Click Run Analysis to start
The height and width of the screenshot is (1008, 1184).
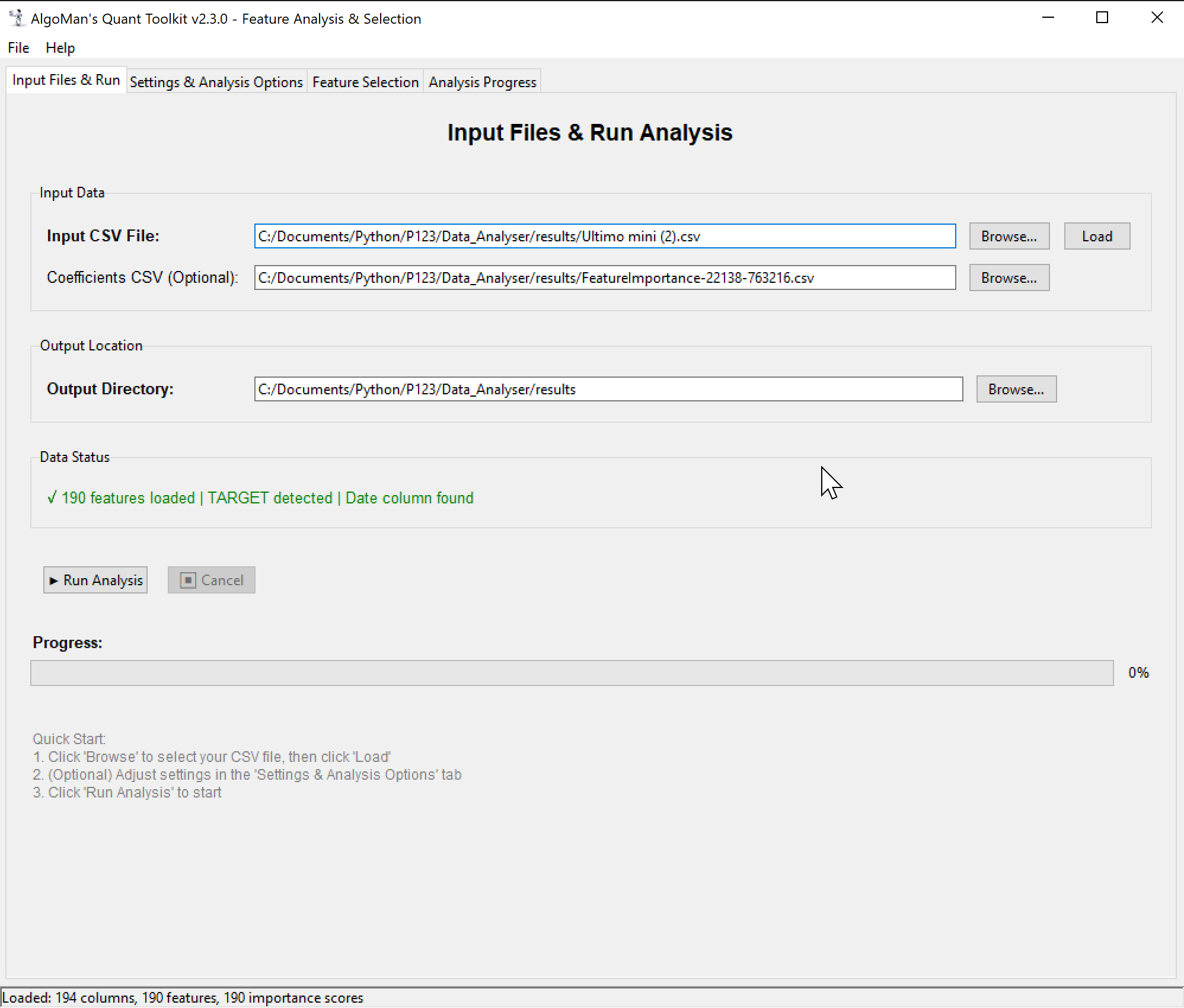point(95,580)
